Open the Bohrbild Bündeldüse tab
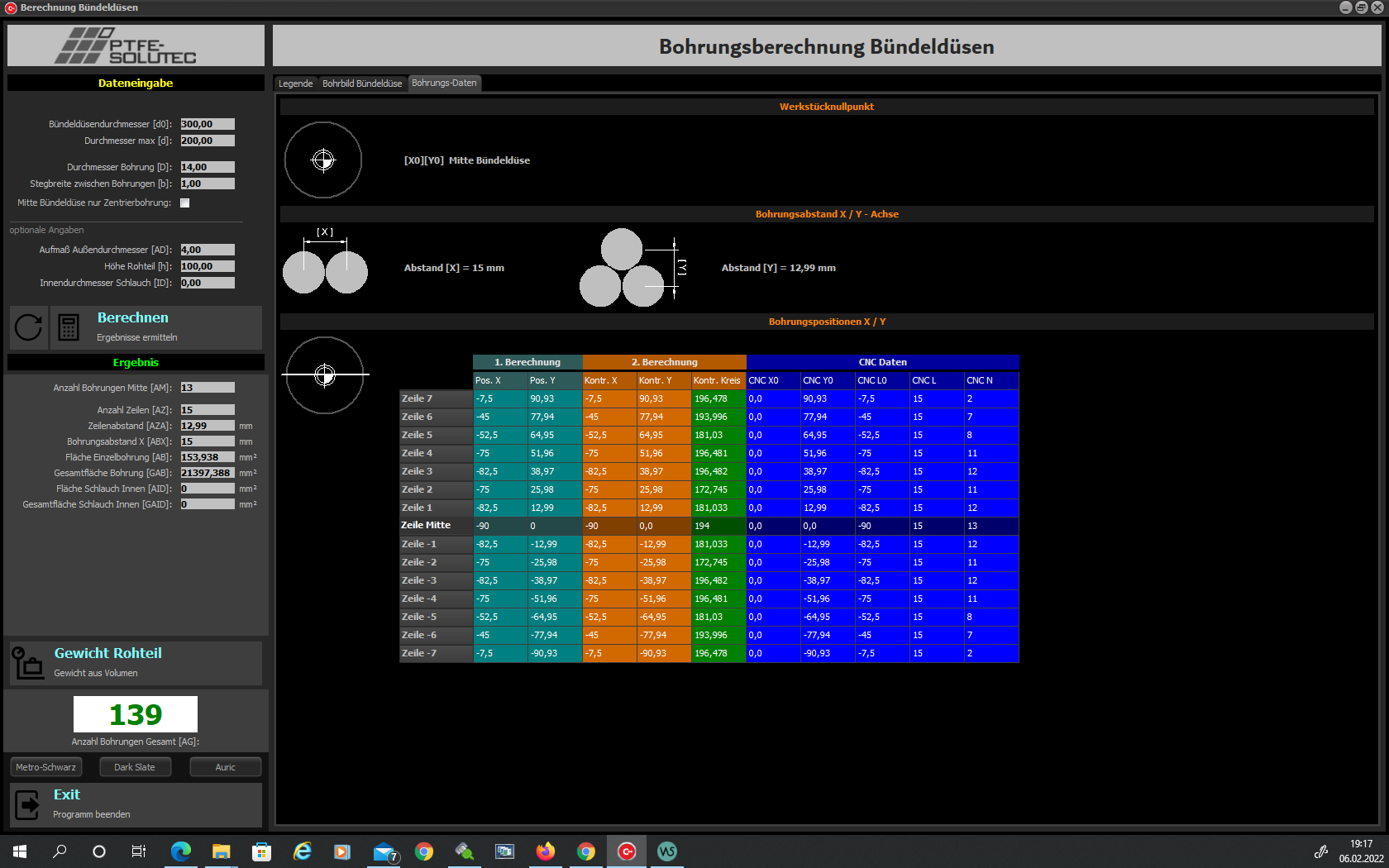1389x868 pixels. click(362, 83)
